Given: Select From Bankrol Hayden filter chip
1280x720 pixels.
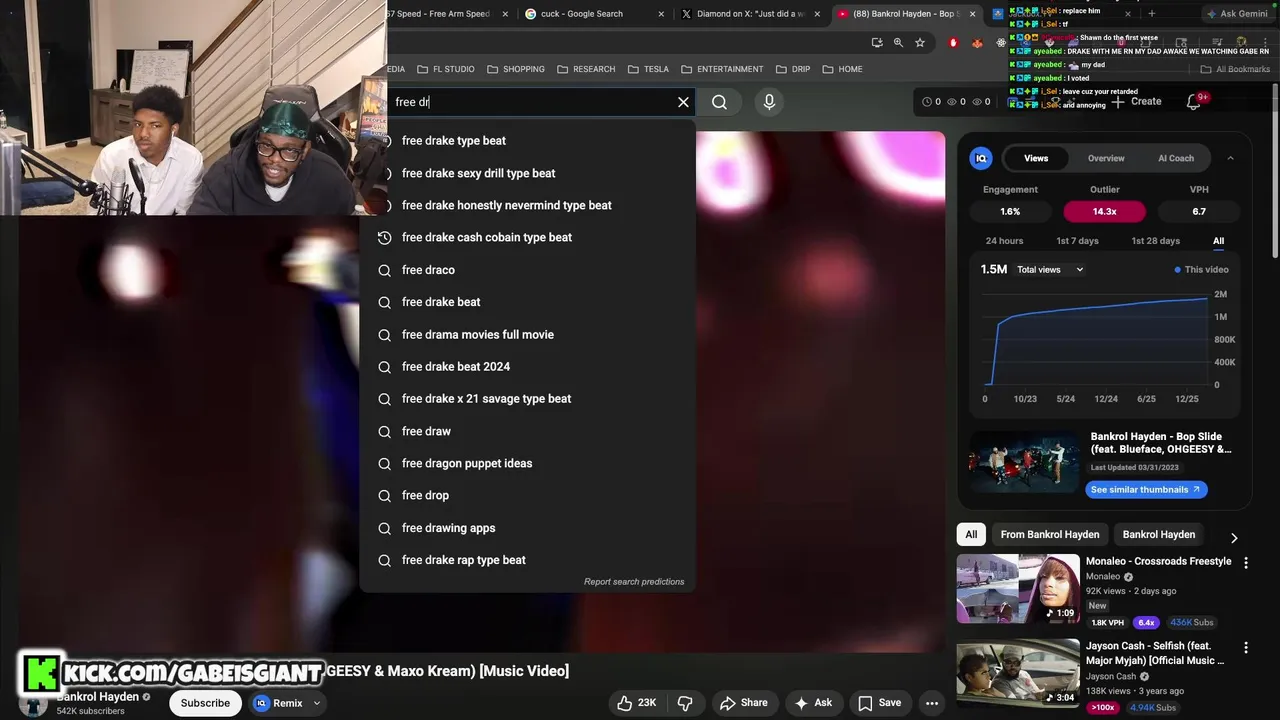Looking at the screenshot, I should coord(1050,535).
